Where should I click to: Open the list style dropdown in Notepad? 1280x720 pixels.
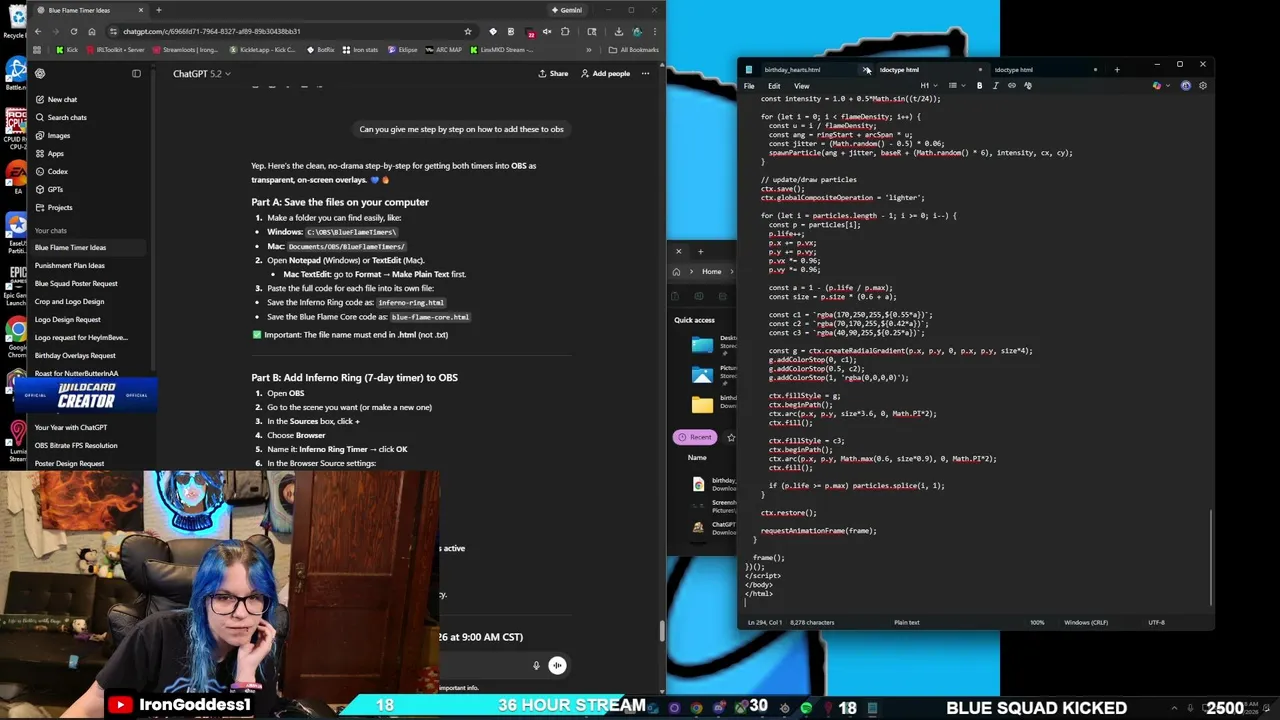point(955,86)
